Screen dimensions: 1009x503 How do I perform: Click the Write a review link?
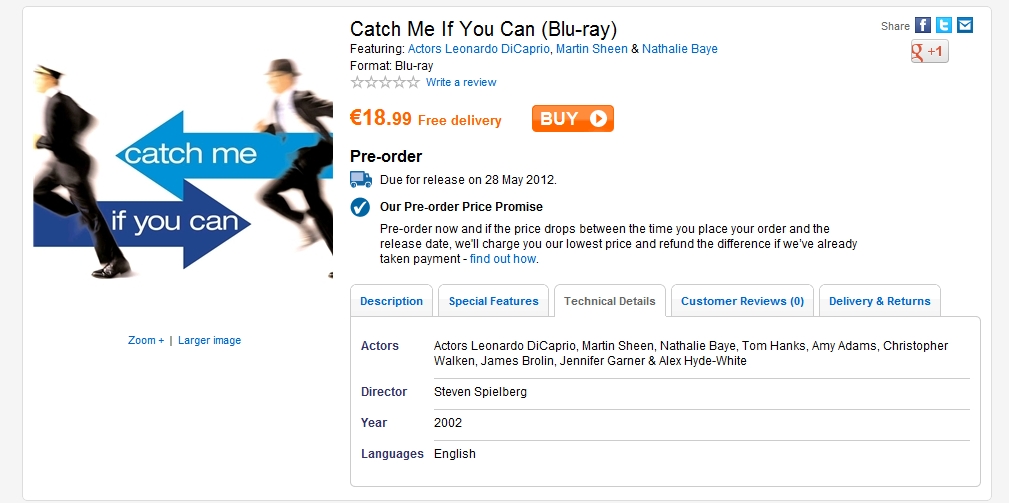click(x=461, y=82)
